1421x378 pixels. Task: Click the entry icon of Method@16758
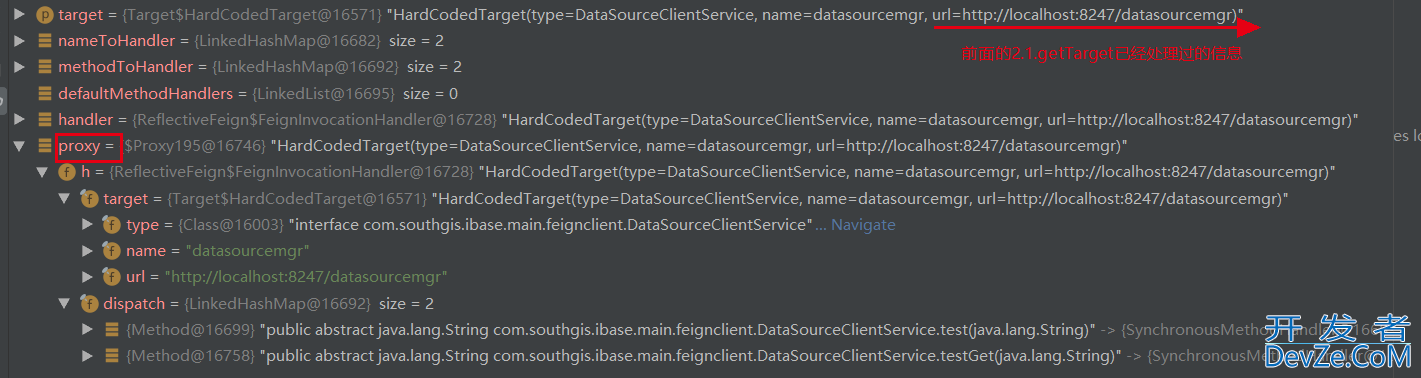(x=112, y=355)
